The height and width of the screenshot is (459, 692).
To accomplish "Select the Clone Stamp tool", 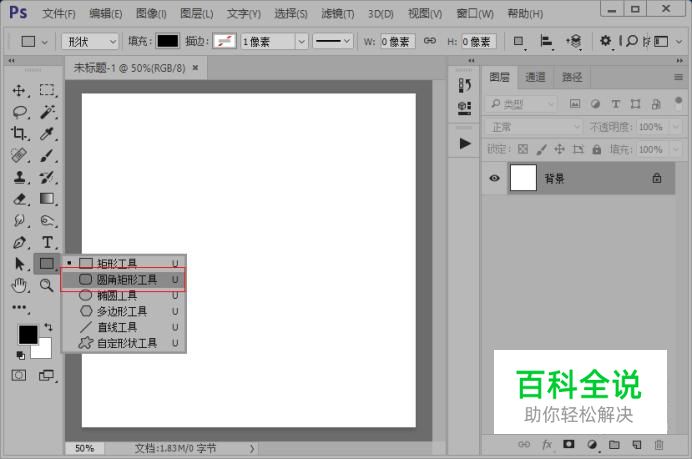I will point(19,177).
